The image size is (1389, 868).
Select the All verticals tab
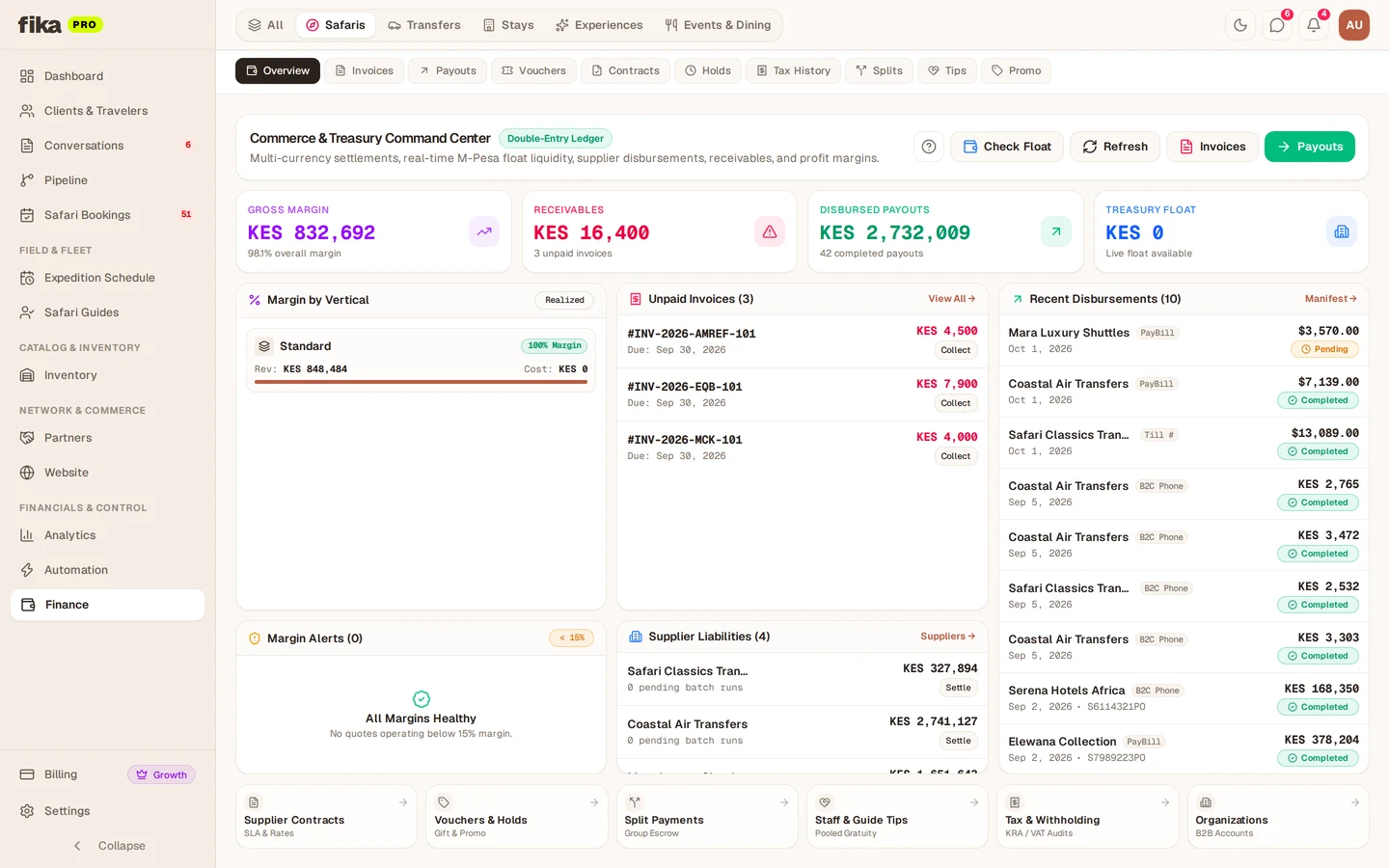[265, 25]
